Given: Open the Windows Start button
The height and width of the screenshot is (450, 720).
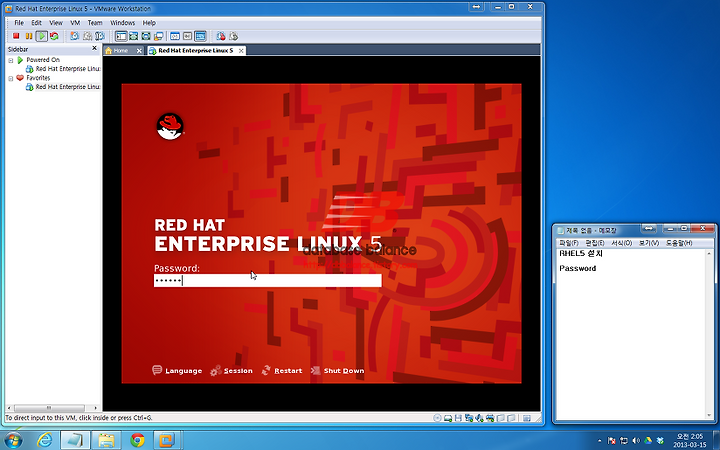Looking at the screenshot, I should pos(13,440).
